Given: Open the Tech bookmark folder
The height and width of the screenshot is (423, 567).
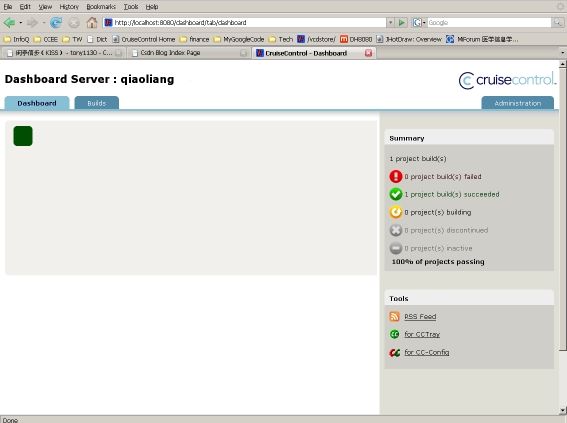Looking at the screenshot, I should [x=281, y=39].
